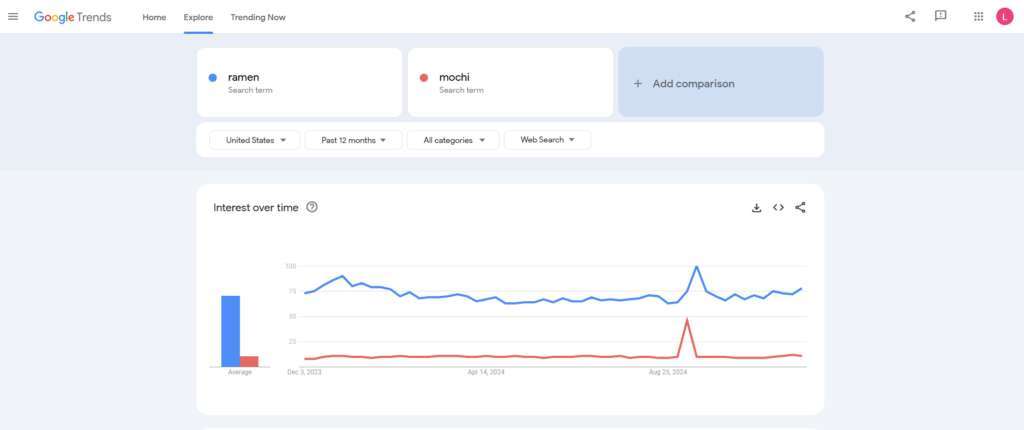Click the blue ramen color dot
This screenshot has height=430, width=1024.
coord(213,77)
